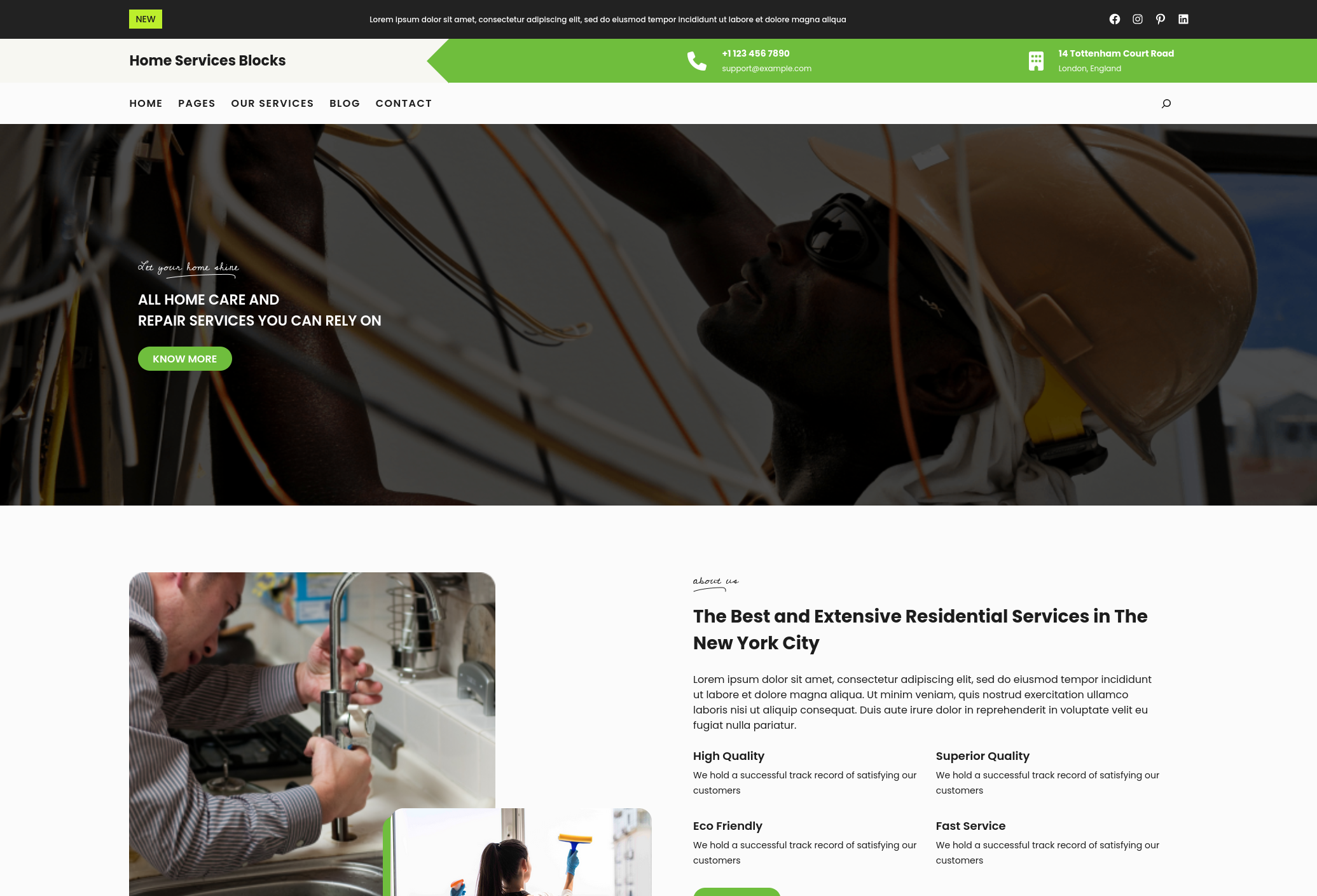Screen dimensions: 1317x896
Task: Click the building address icon
Action: point(1036,61)
